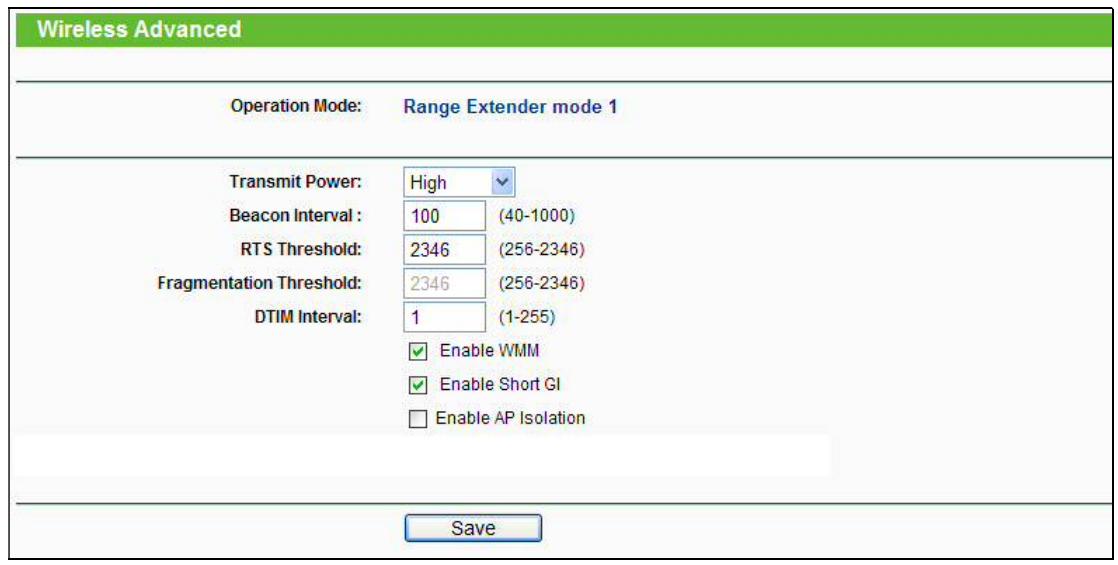Click the Wireless Advanced header title
This screenshot has width=1118, height=565.
click(139, 29)
